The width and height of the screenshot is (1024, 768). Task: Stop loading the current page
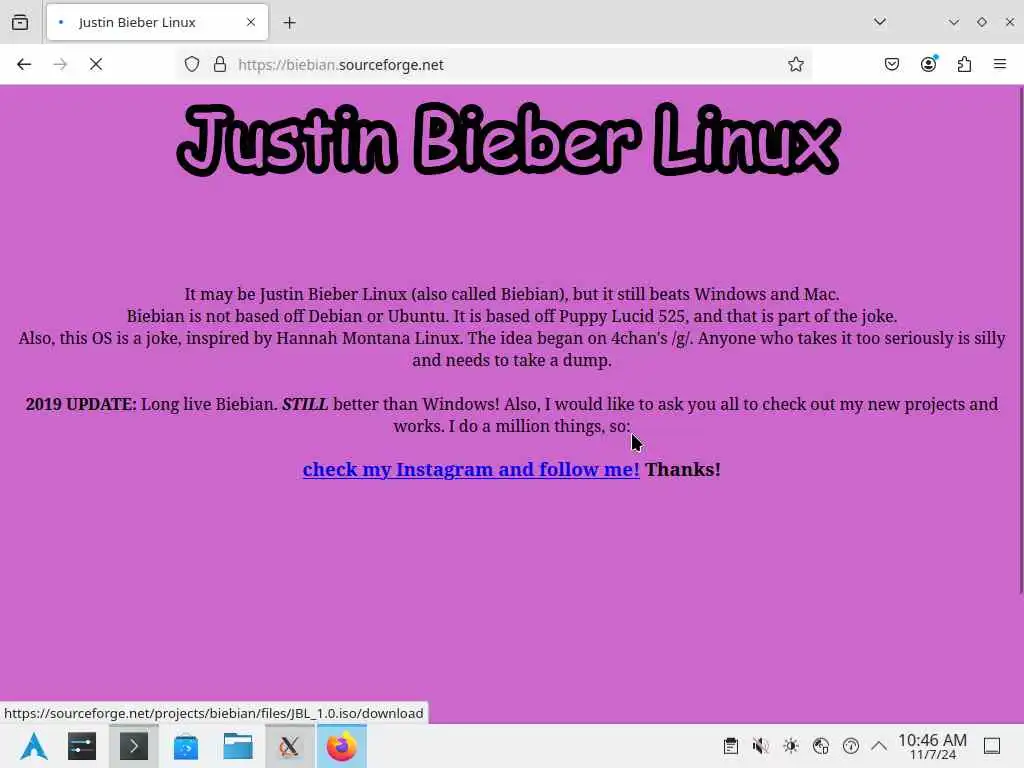tap(96, 64)
